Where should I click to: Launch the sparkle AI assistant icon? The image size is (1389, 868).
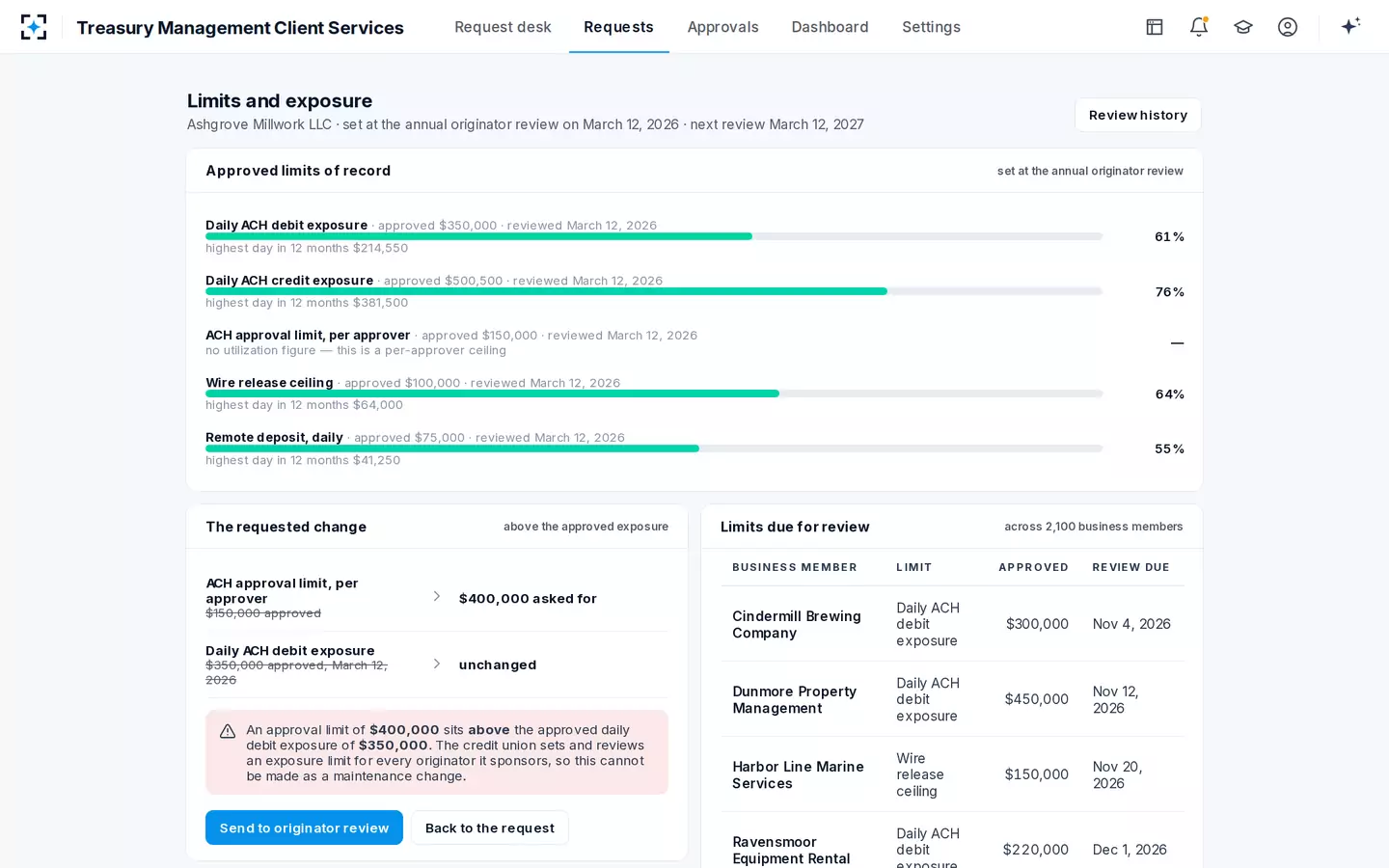click(1350, 26)
